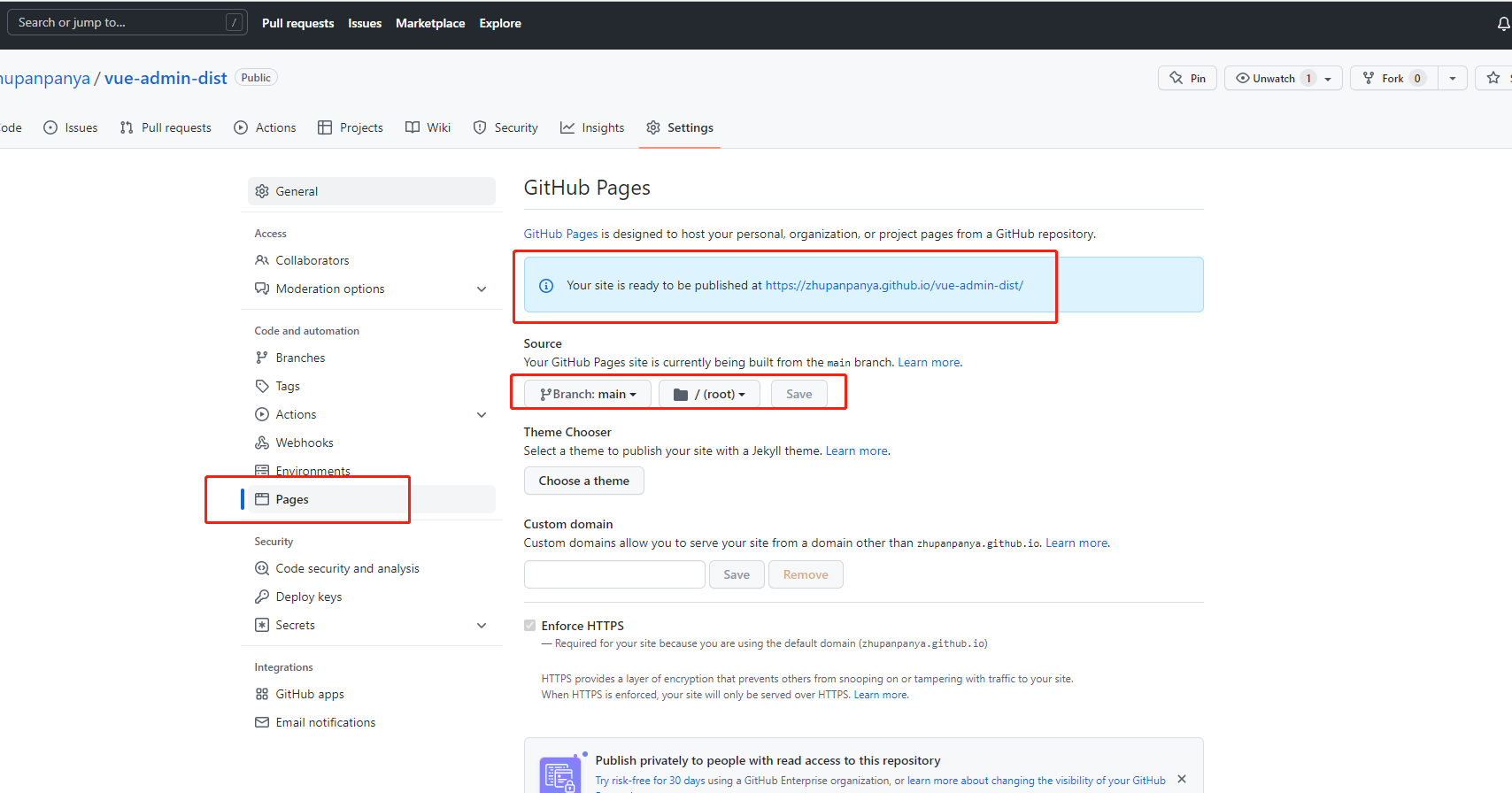Click Learn more about Jekyll themes
1512x793 pixels.
(857, 451)
